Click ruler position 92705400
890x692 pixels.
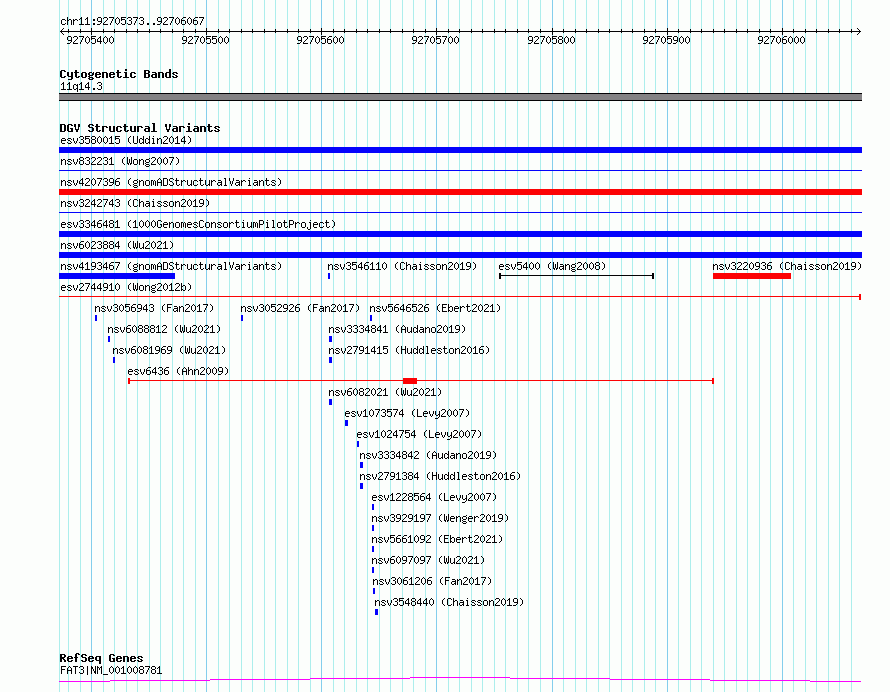click(90, 40)
